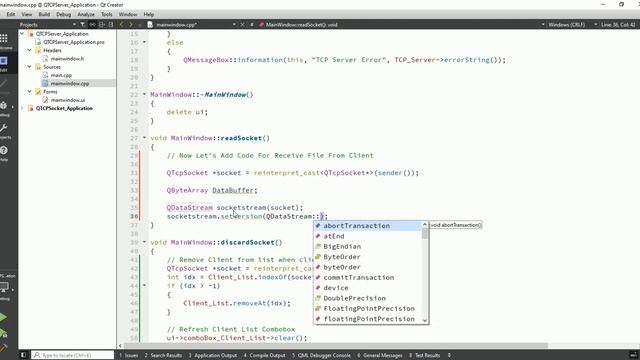Collapse the Forms folder
The height and width of the screenshot is (360, 640).
tap(30, 91)
